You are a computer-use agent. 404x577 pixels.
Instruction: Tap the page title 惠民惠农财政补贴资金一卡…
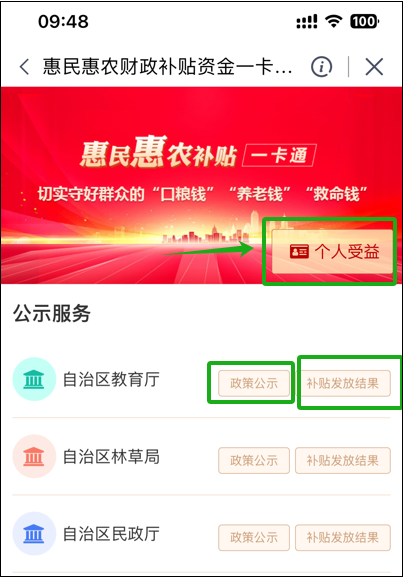[167, 67]
